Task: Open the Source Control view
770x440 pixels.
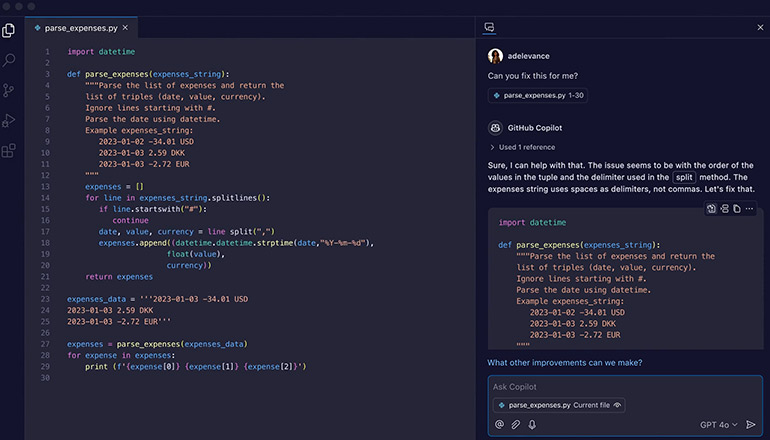Action: 10,90
